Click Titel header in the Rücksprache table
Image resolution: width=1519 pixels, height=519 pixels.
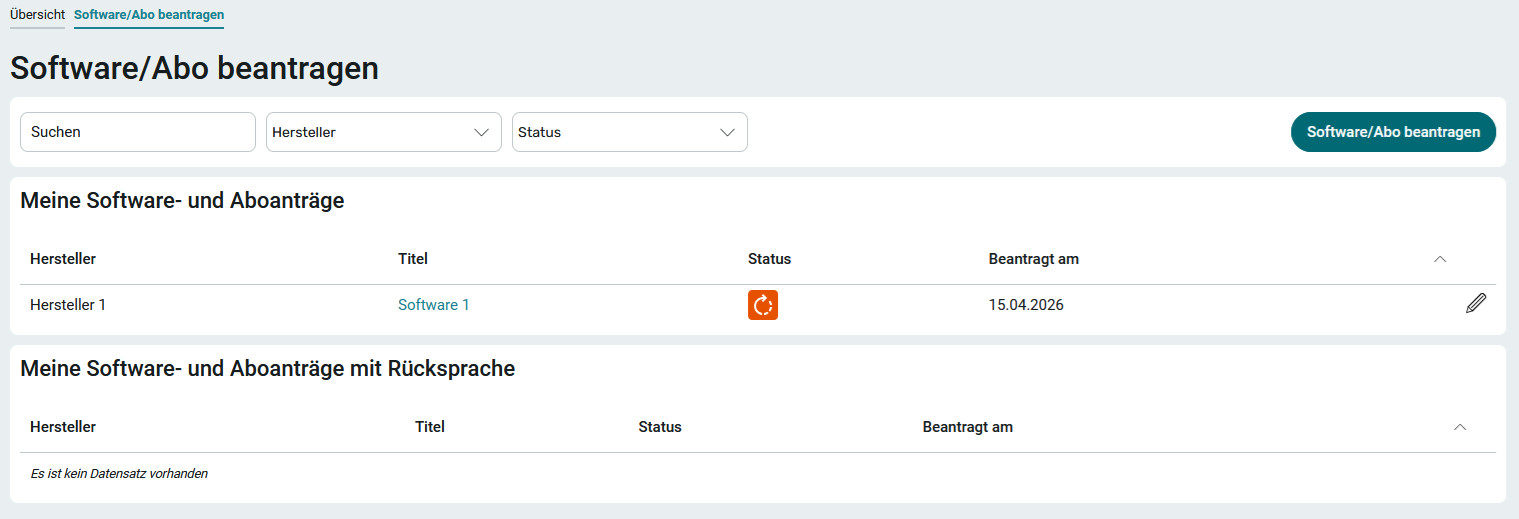429,427
